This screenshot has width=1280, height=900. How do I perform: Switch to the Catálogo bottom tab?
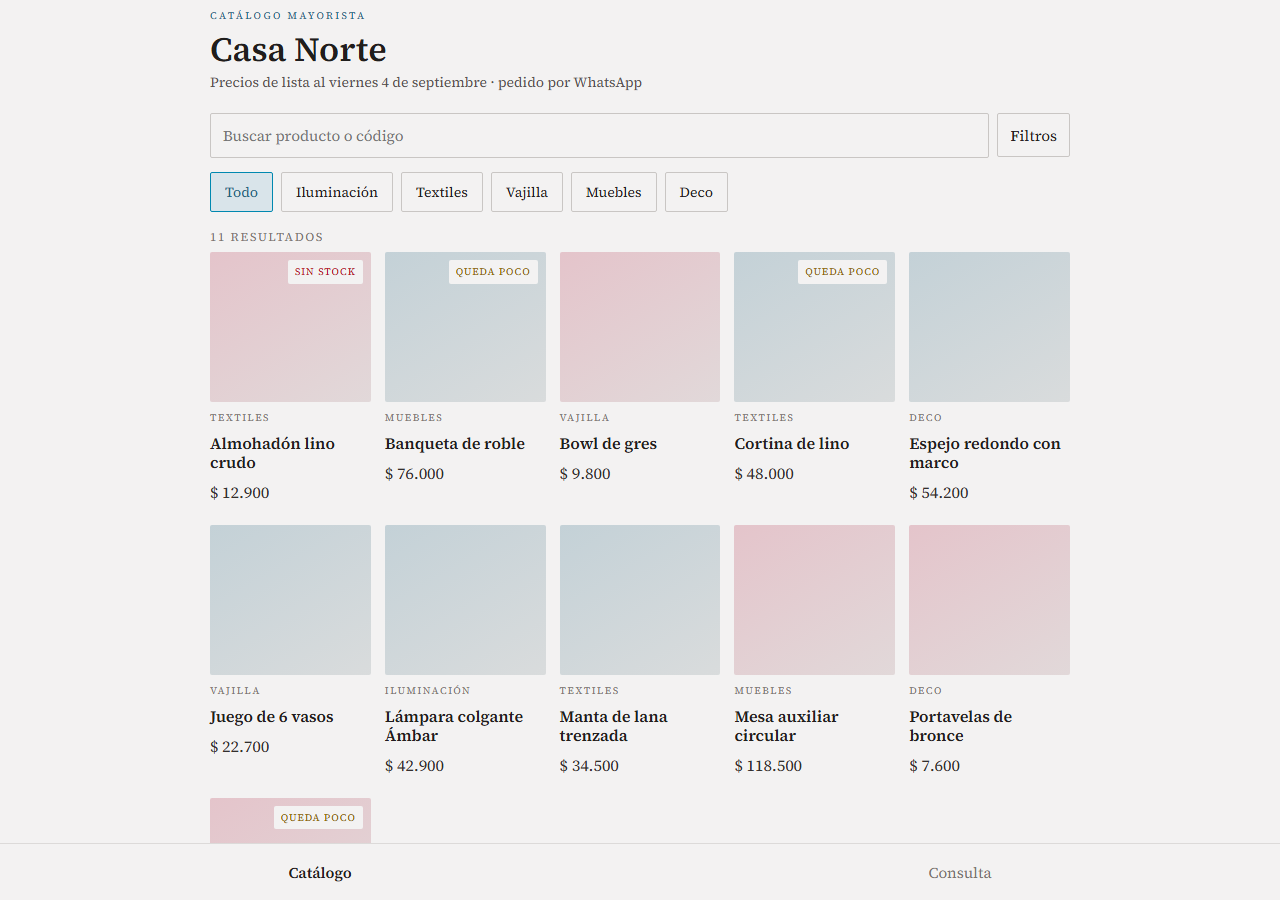tap(320, 873)
